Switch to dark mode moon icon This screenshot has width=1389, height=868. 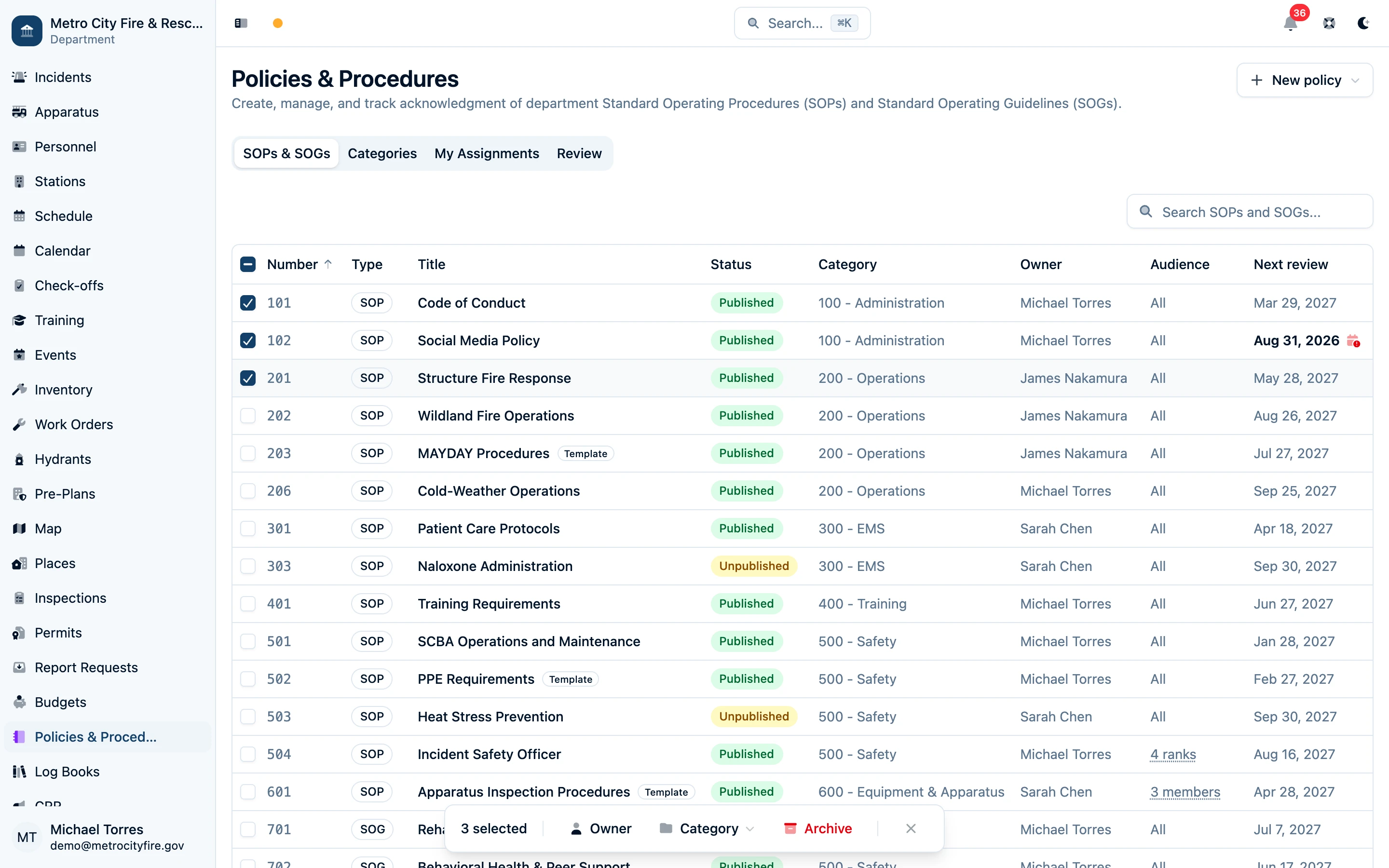point(1364,23)
